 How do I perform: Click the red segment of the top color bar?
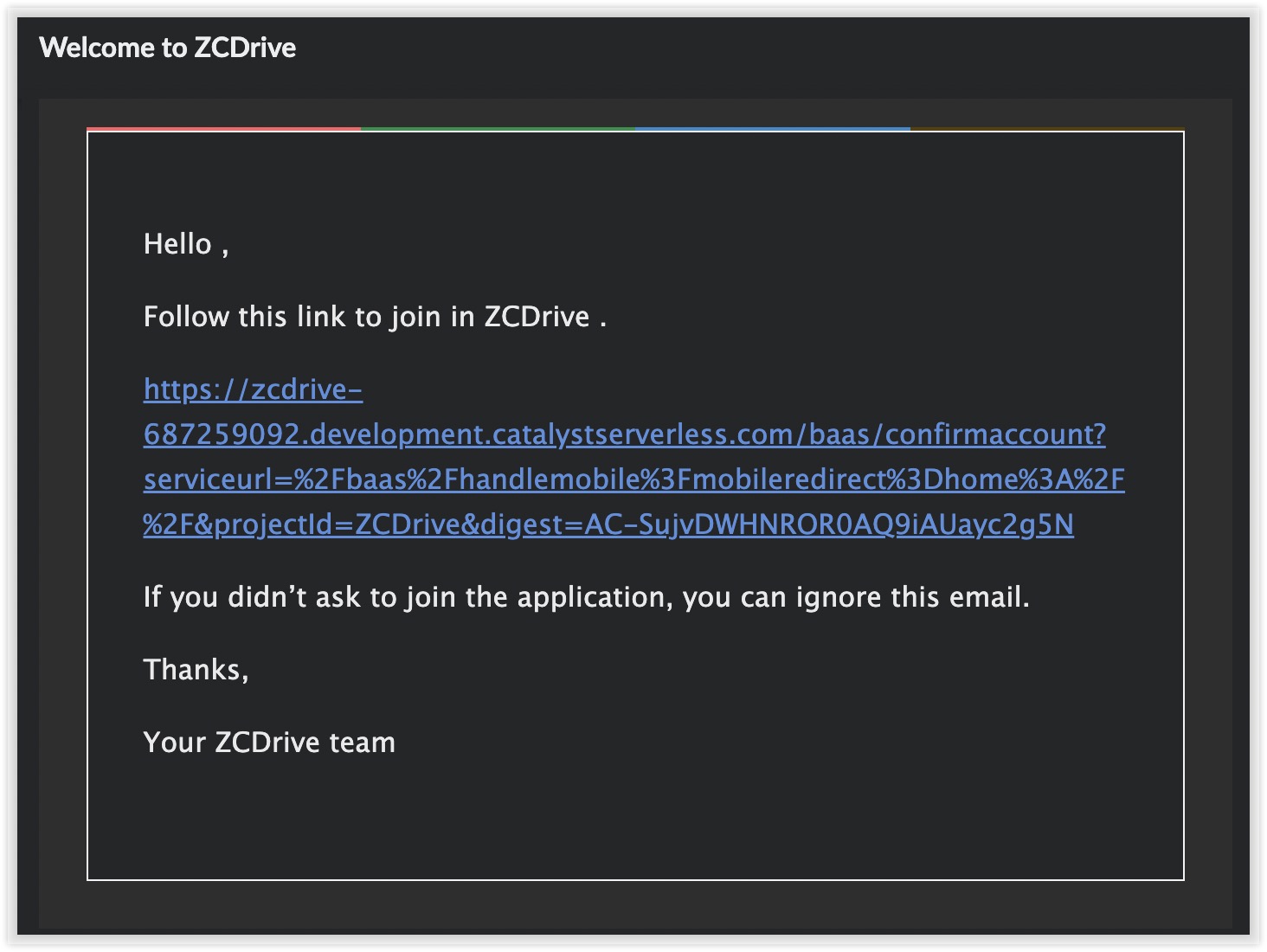(223, 130)
